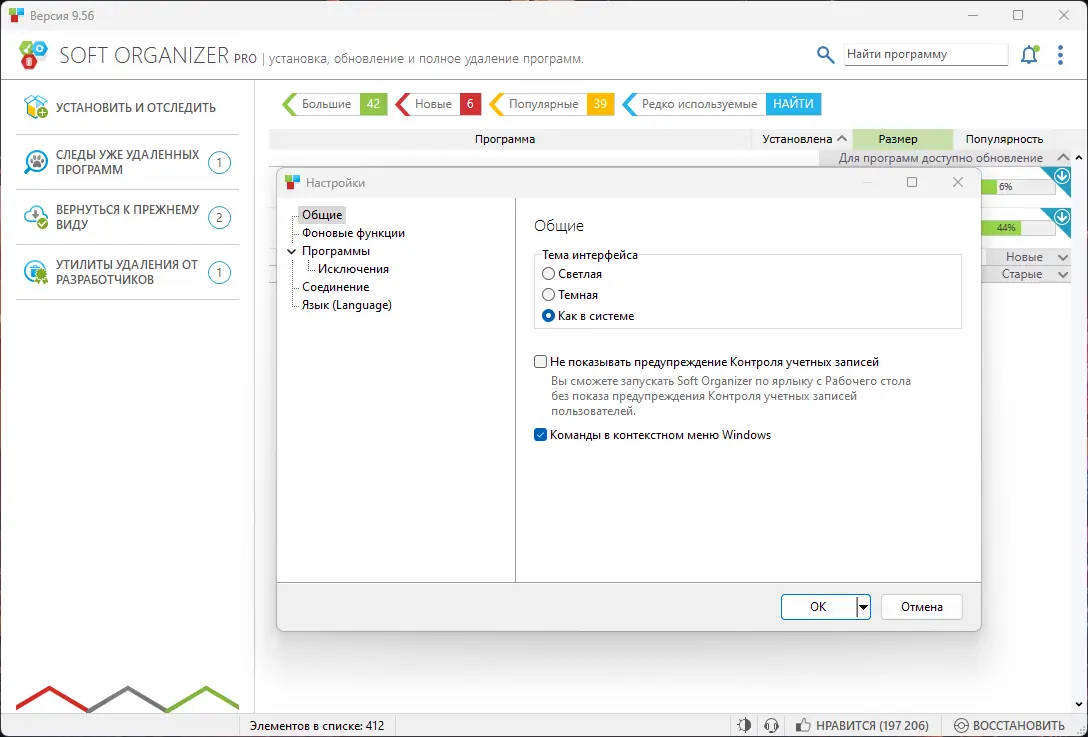
Task: Click the scroll-up arrow of the program list
Action: point(1078,158)
